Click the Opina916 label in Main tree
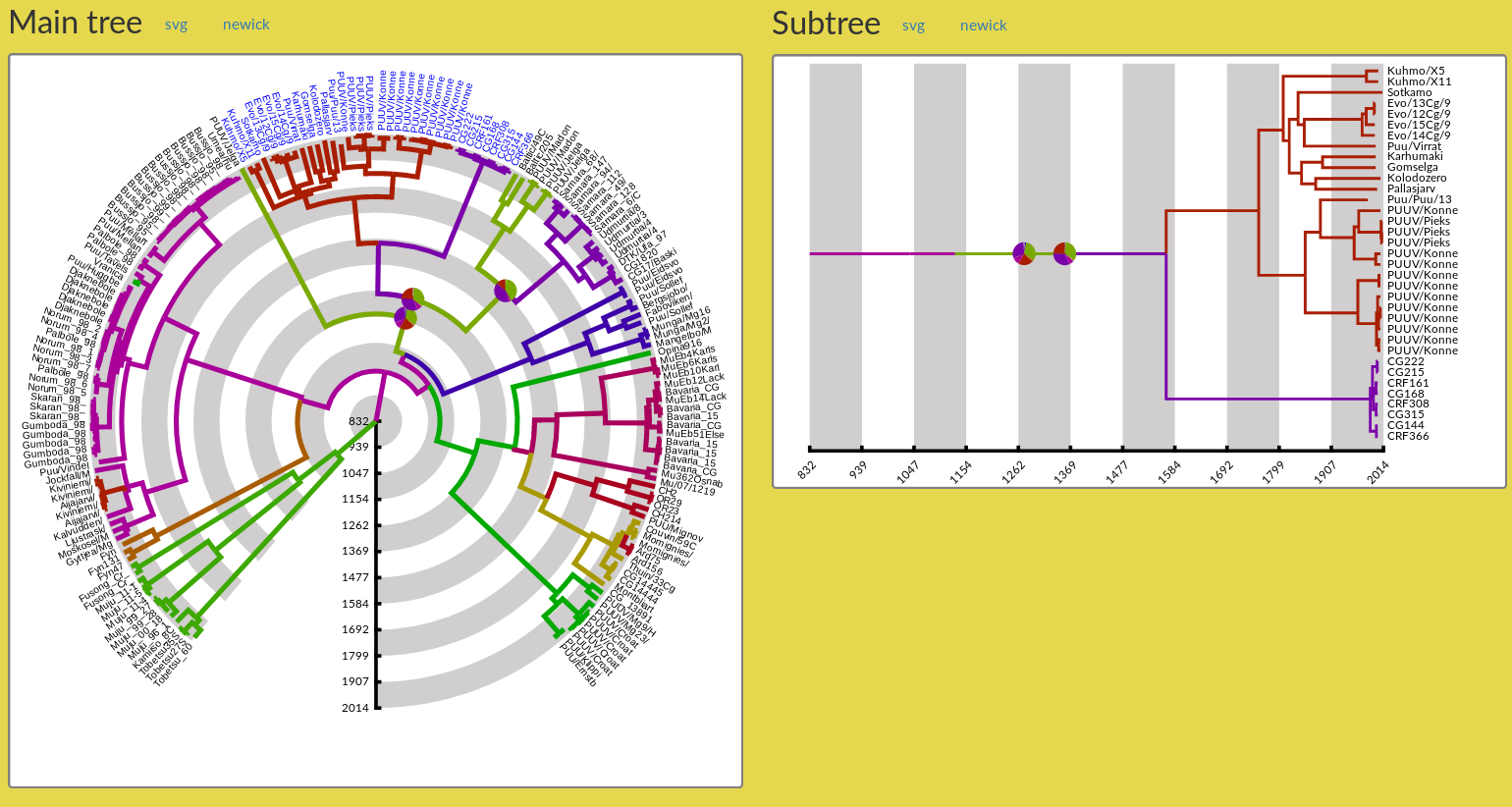 point(679,348)
